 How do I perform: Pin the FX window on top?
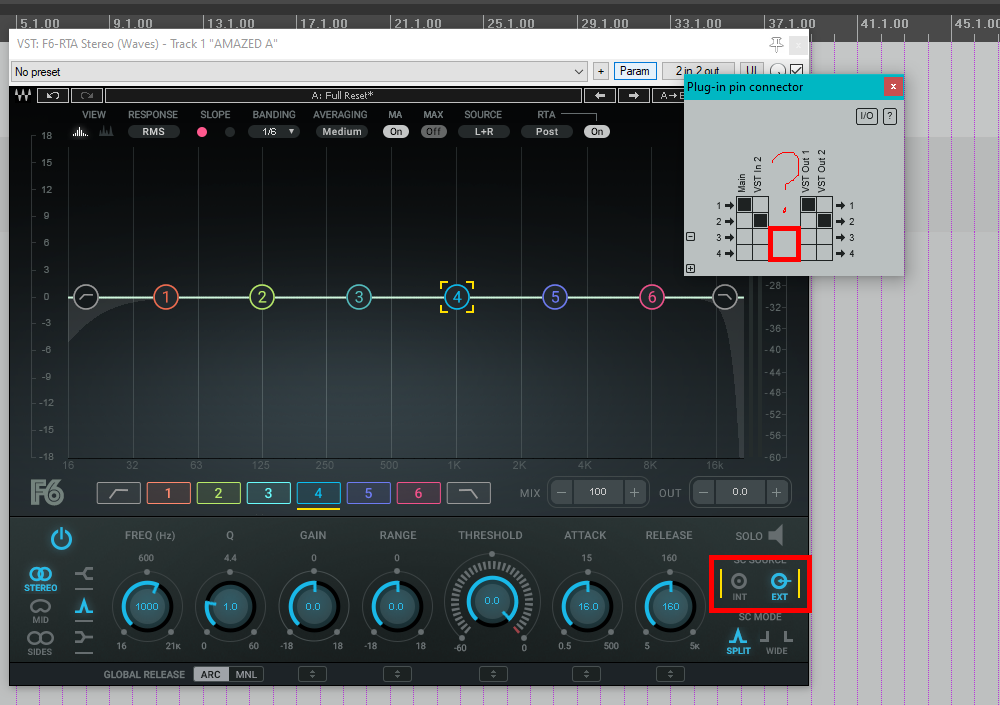tap(776, 44)
